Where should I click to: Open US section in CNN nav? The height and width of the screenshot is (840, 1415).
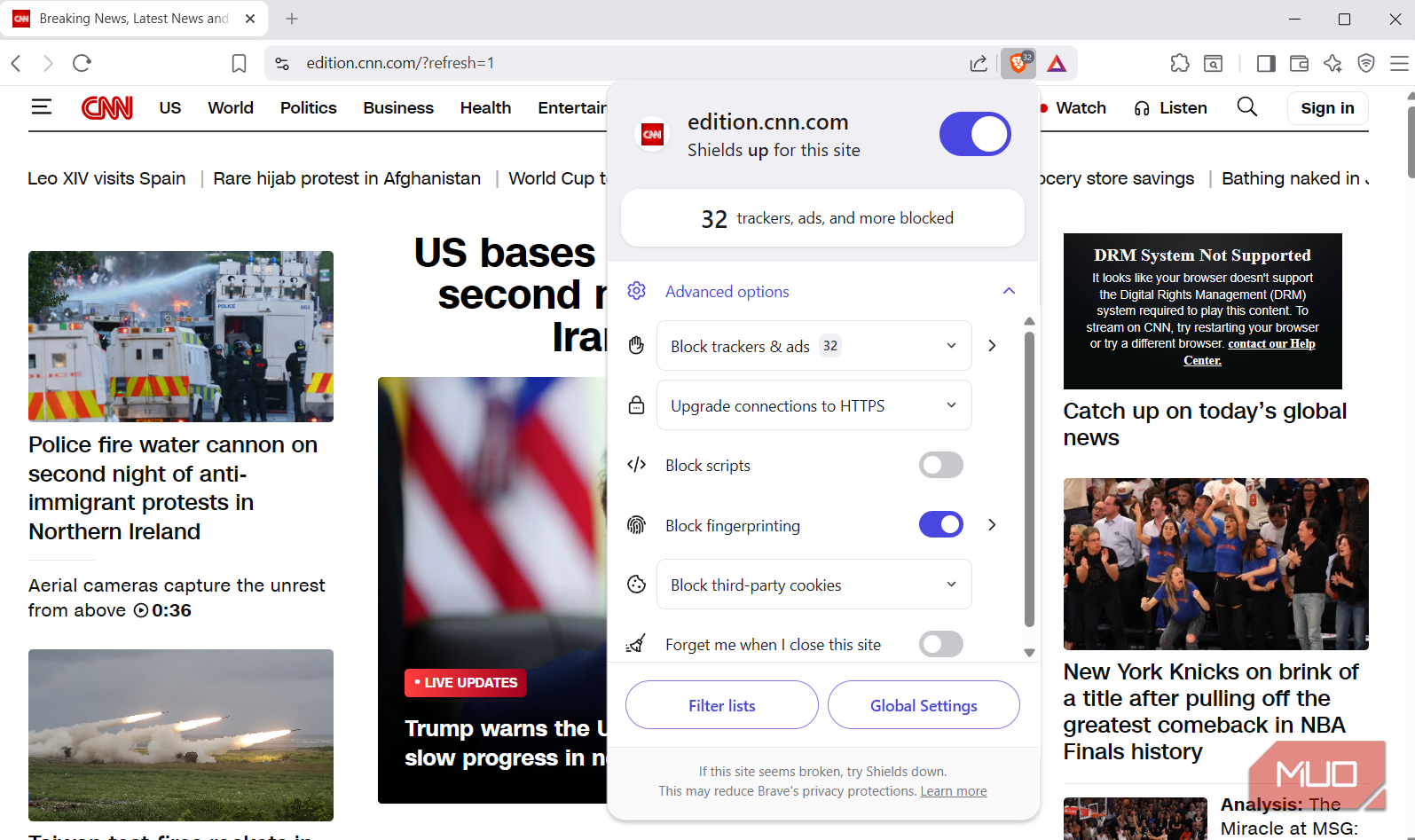tap(170, 107)
